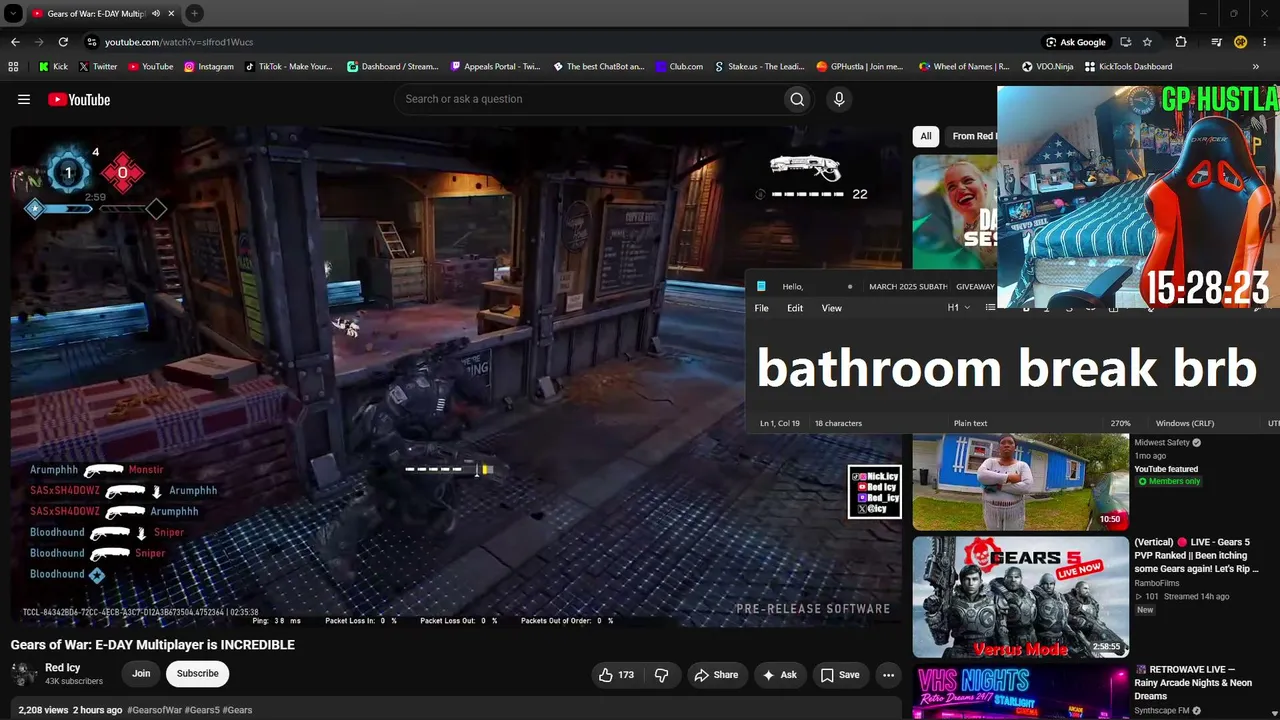Open the Red Icy channel avatar
Screen dimensions: 1280x720
point(24,674)
